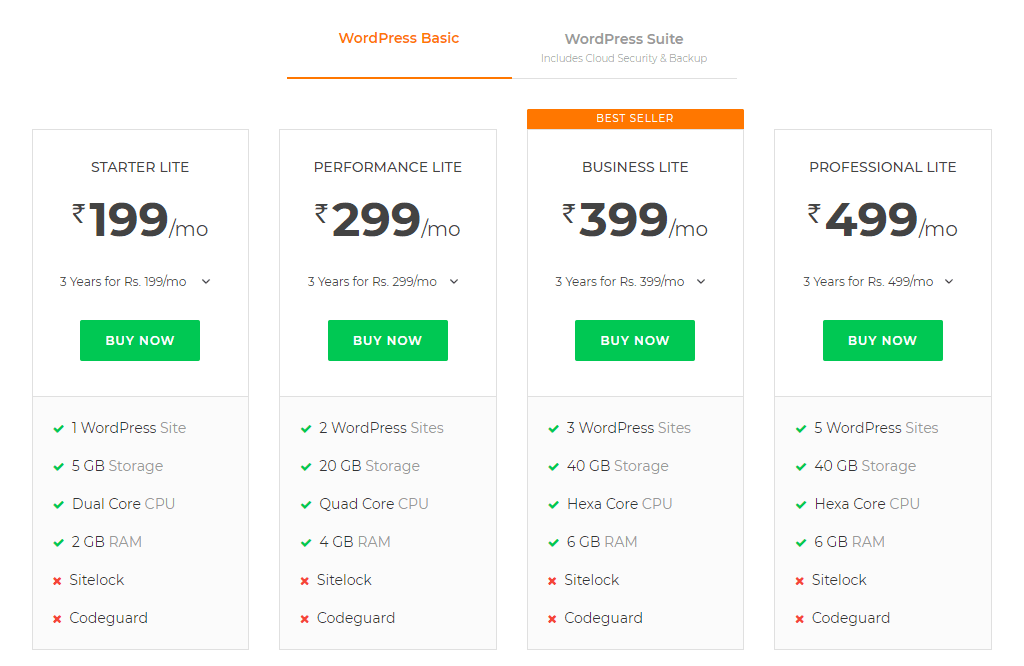Click the red cross next to Starter Lite's Sitelock
This screenshot has height=666, width=1024.
[58, 580]
